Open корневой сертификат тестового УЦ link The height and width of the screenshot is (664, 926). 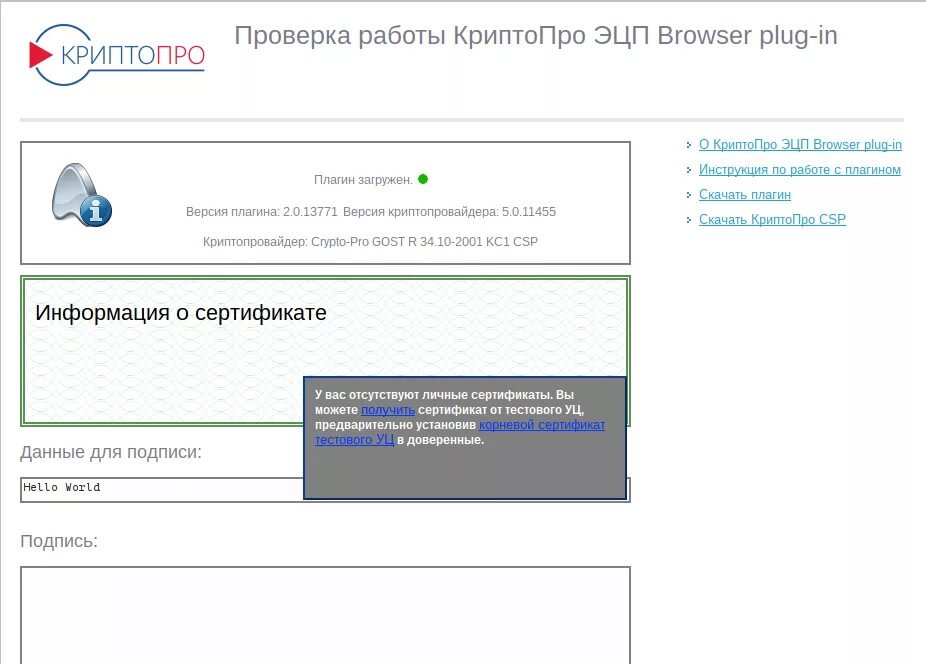tap(542, 425)
